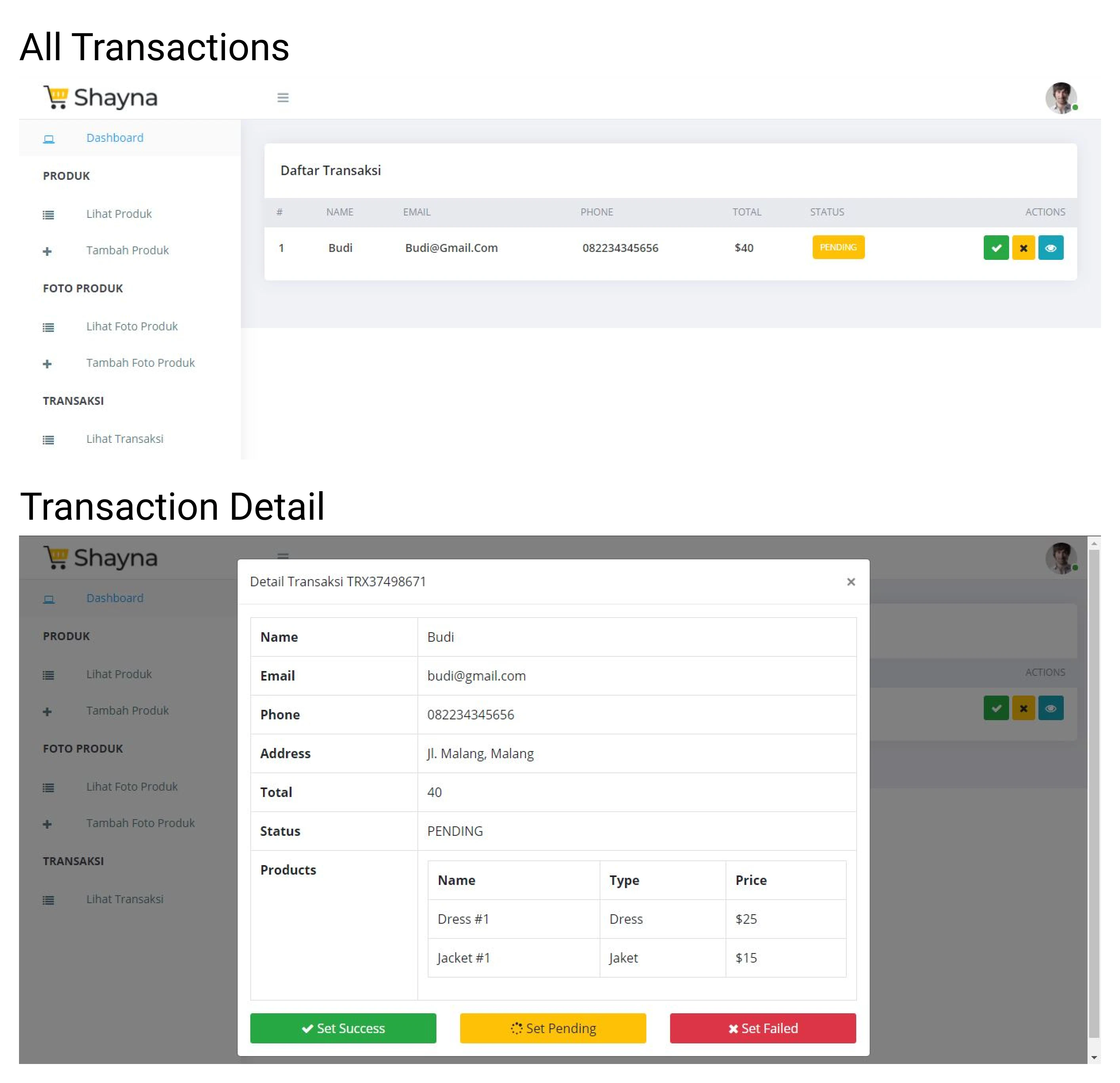Toggle the eye/view icon to see transaction detail
This screenshot has height=1083, width=1120.
[1052, 247]
